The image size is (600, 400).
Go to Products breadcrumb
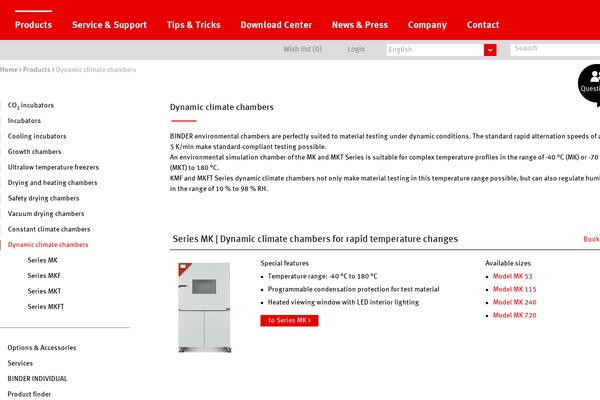36,70
